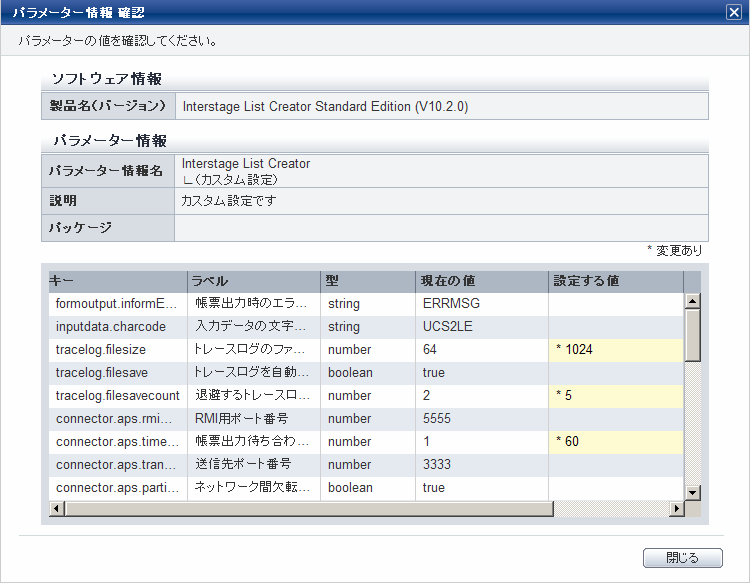Screen dimensions: 750x583
Task: Select the inputdata.charcode key cell
Action: pos(118,327)
